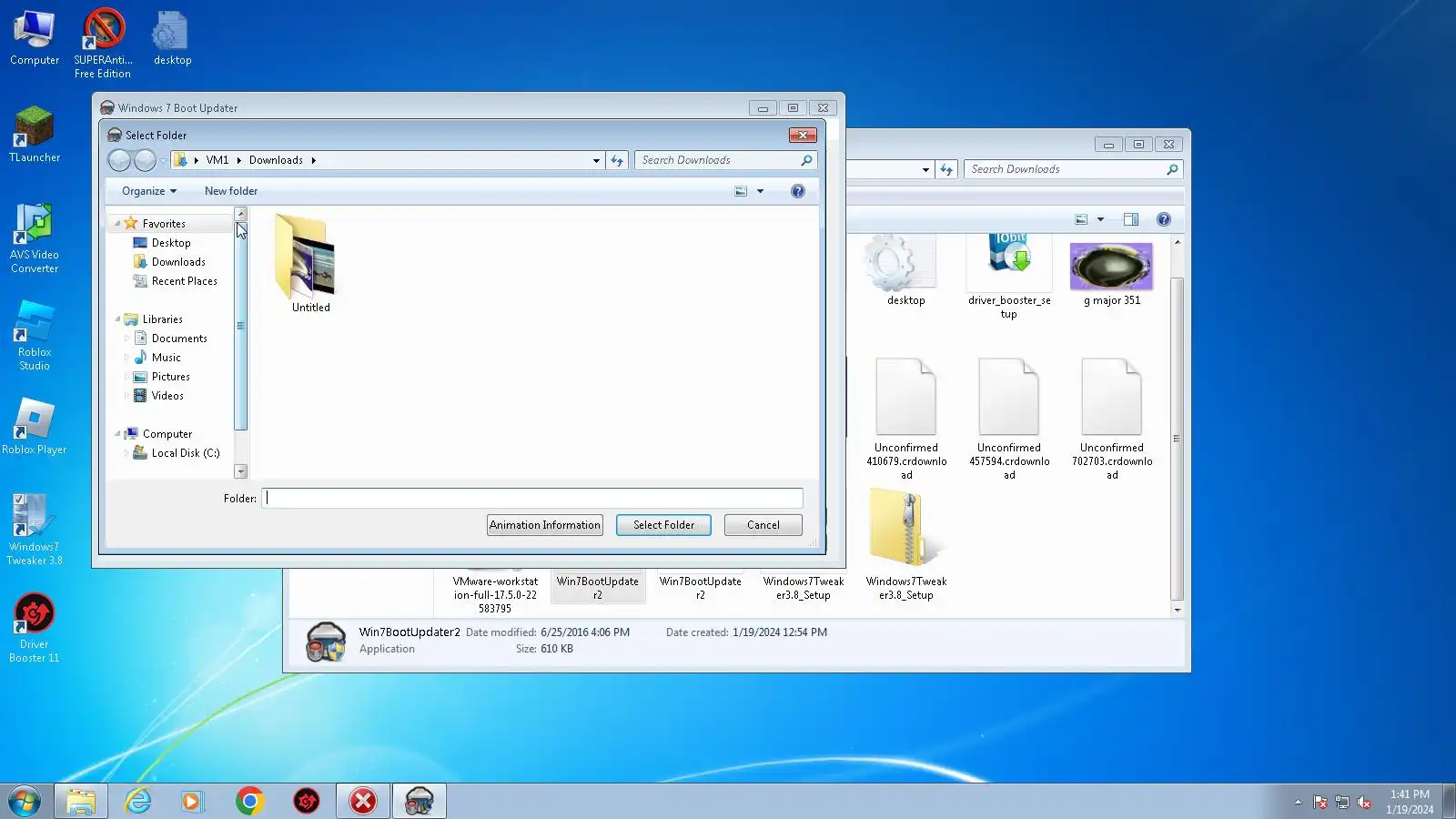Refresh the Downloads path in the dialog

[x=617, y=160]
